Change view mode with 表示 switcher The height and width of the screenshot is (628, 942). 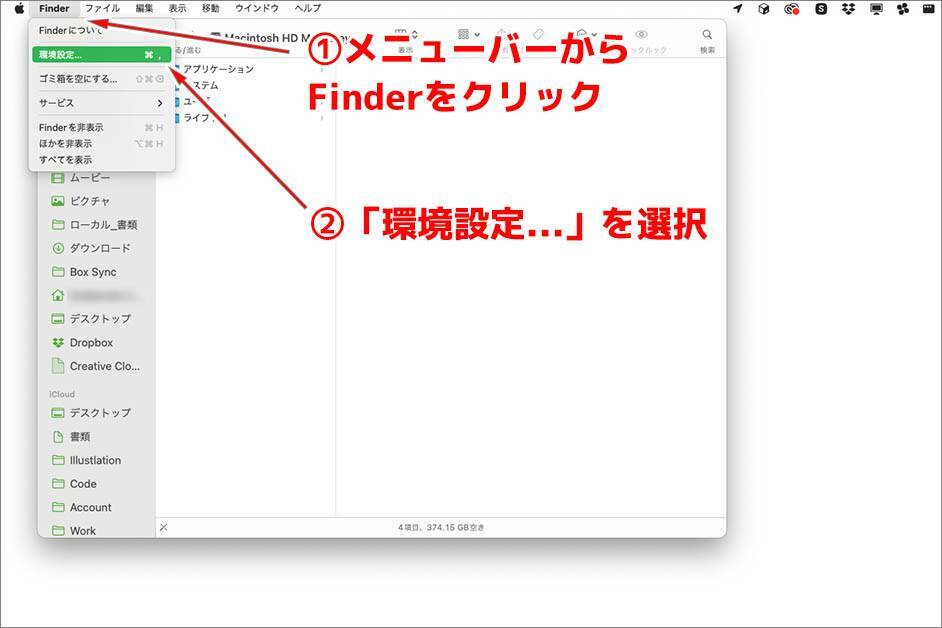tap(406, 34)
